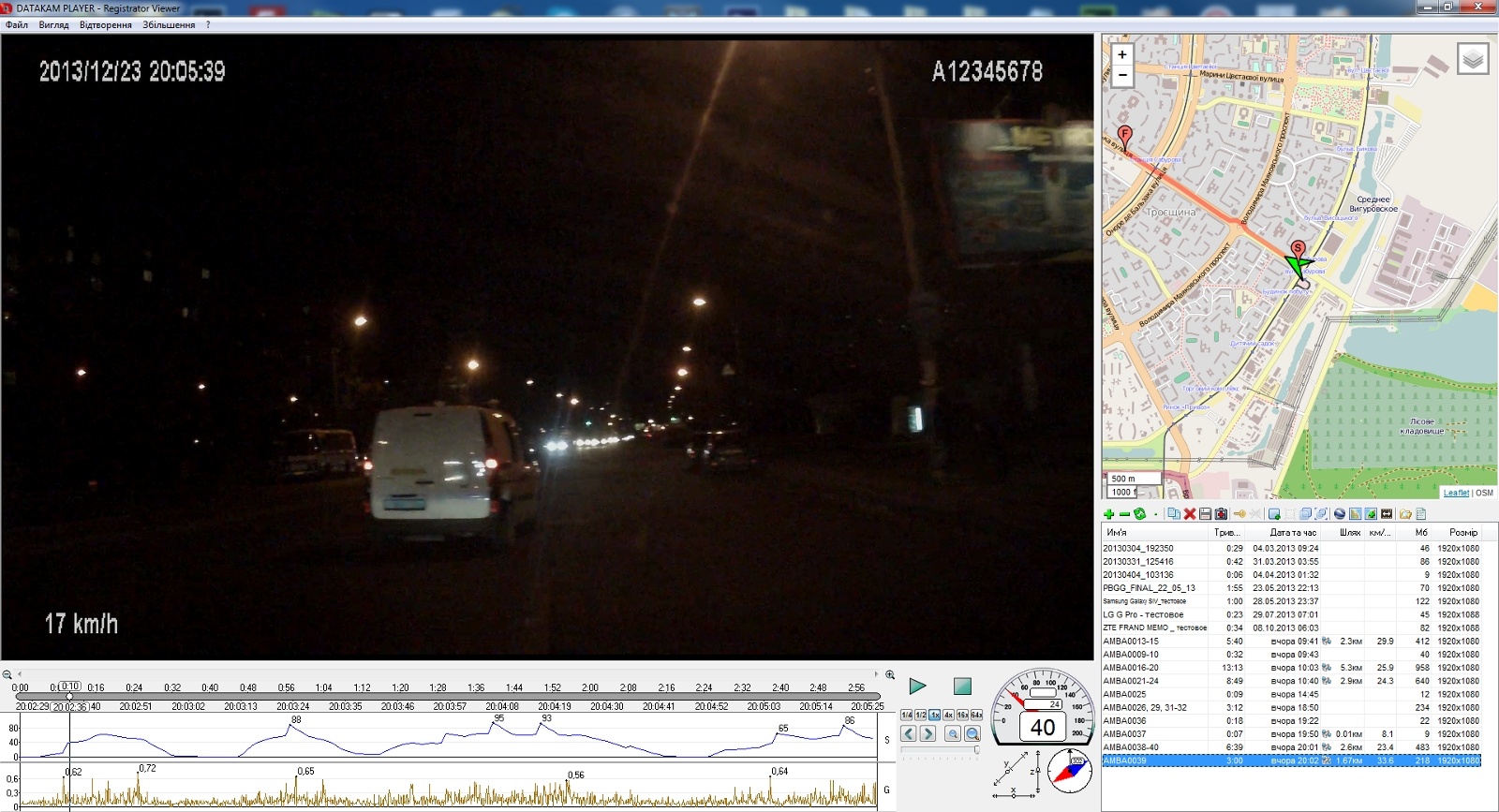Open the map layers selector
This screenshot has width=1499, height=812.
click(1473, 59)
